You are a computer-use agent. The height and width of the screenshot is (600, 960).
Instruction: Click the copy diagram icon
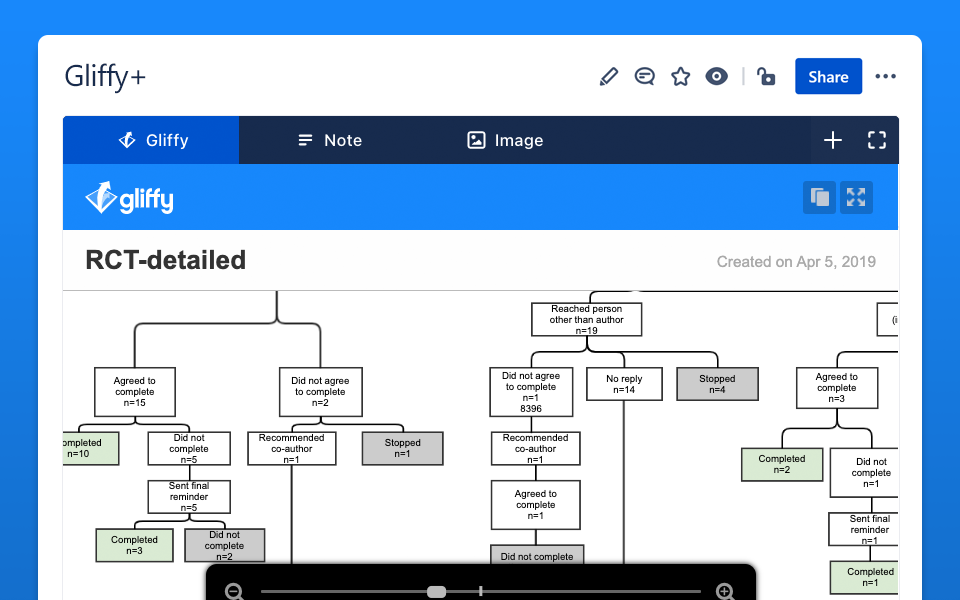(x=819, y=197)
